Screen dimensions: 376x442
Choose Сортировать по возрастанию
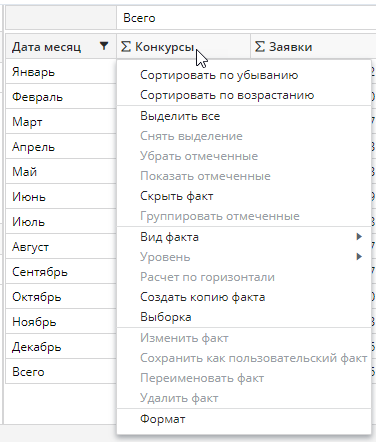pos(244,95)
